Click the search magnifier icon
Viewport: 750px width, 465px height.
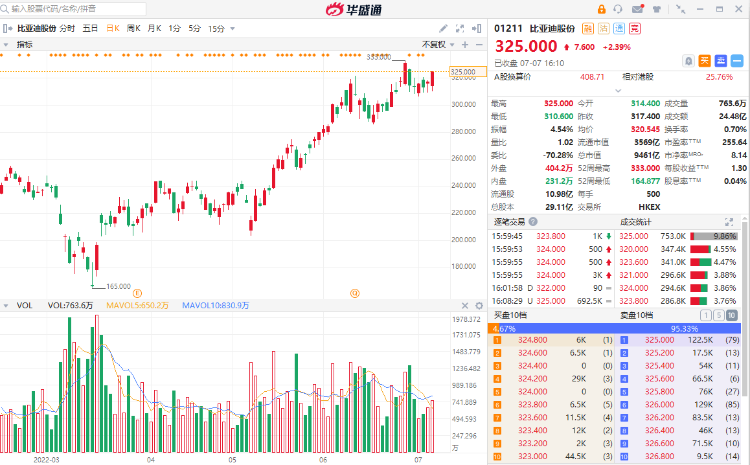[x=5, y=9]
